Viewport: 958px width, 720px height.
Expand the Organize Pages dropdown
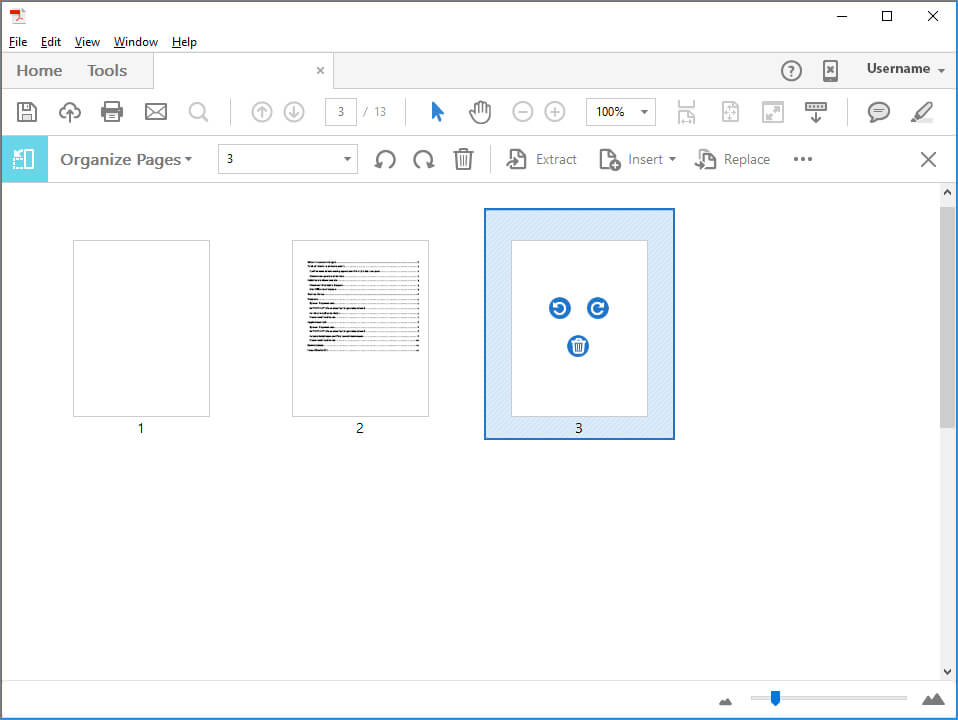click(126, 159)
